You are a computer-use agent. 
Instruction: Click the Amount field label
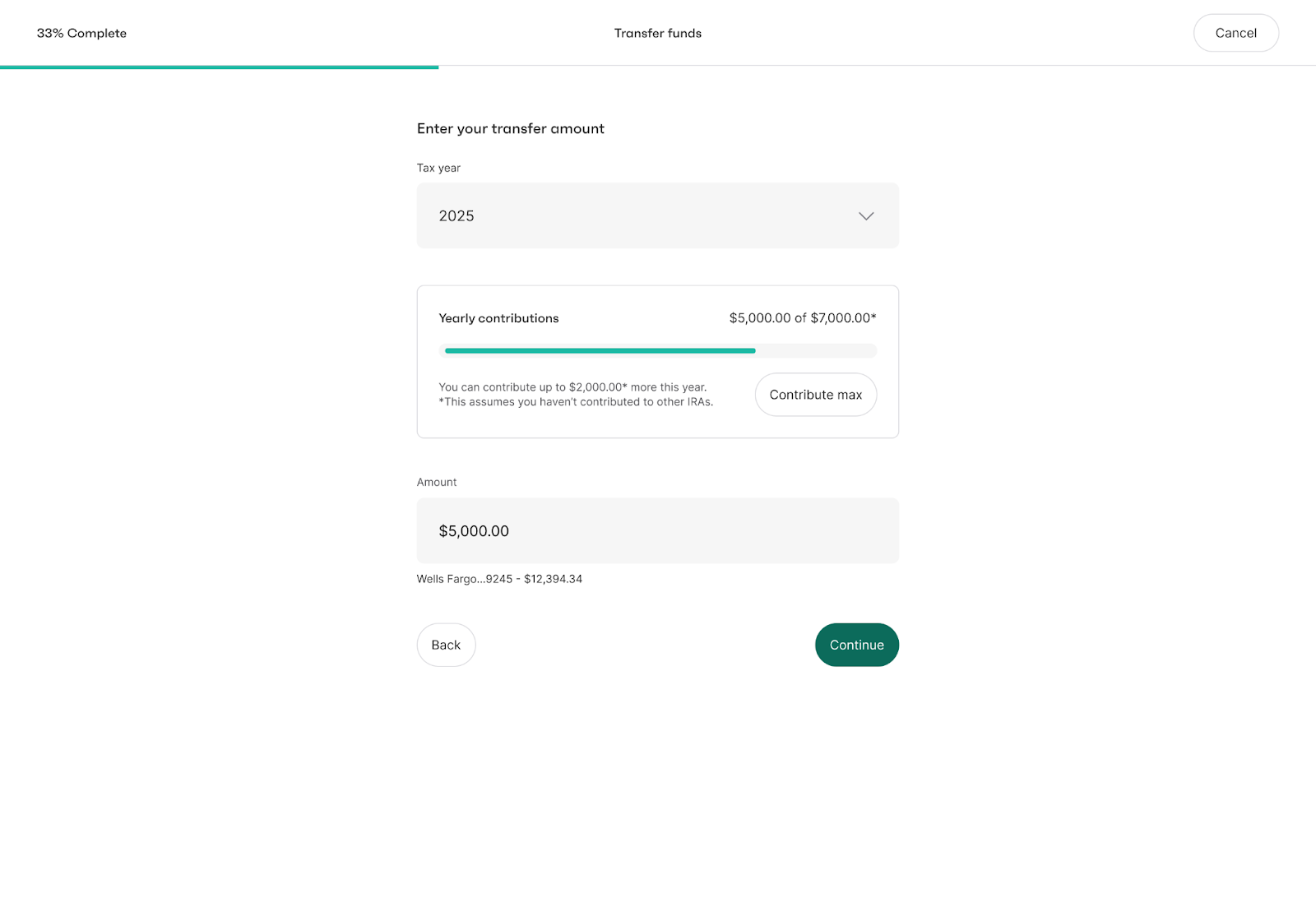tap(437, 483)
